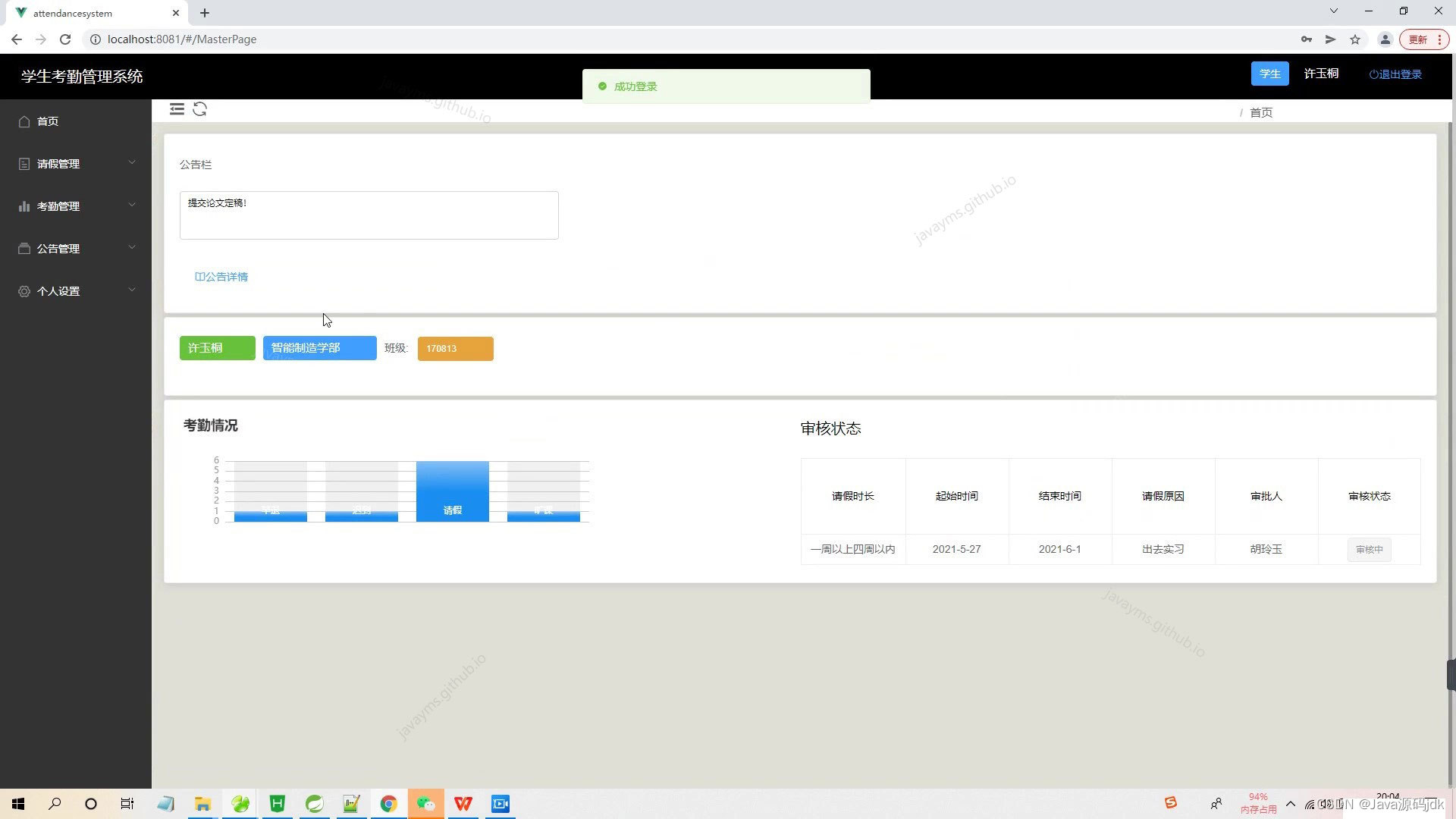Open a new browser tab with plus icon
Viewport: 1456px width, 819px height.
[205, 13]
